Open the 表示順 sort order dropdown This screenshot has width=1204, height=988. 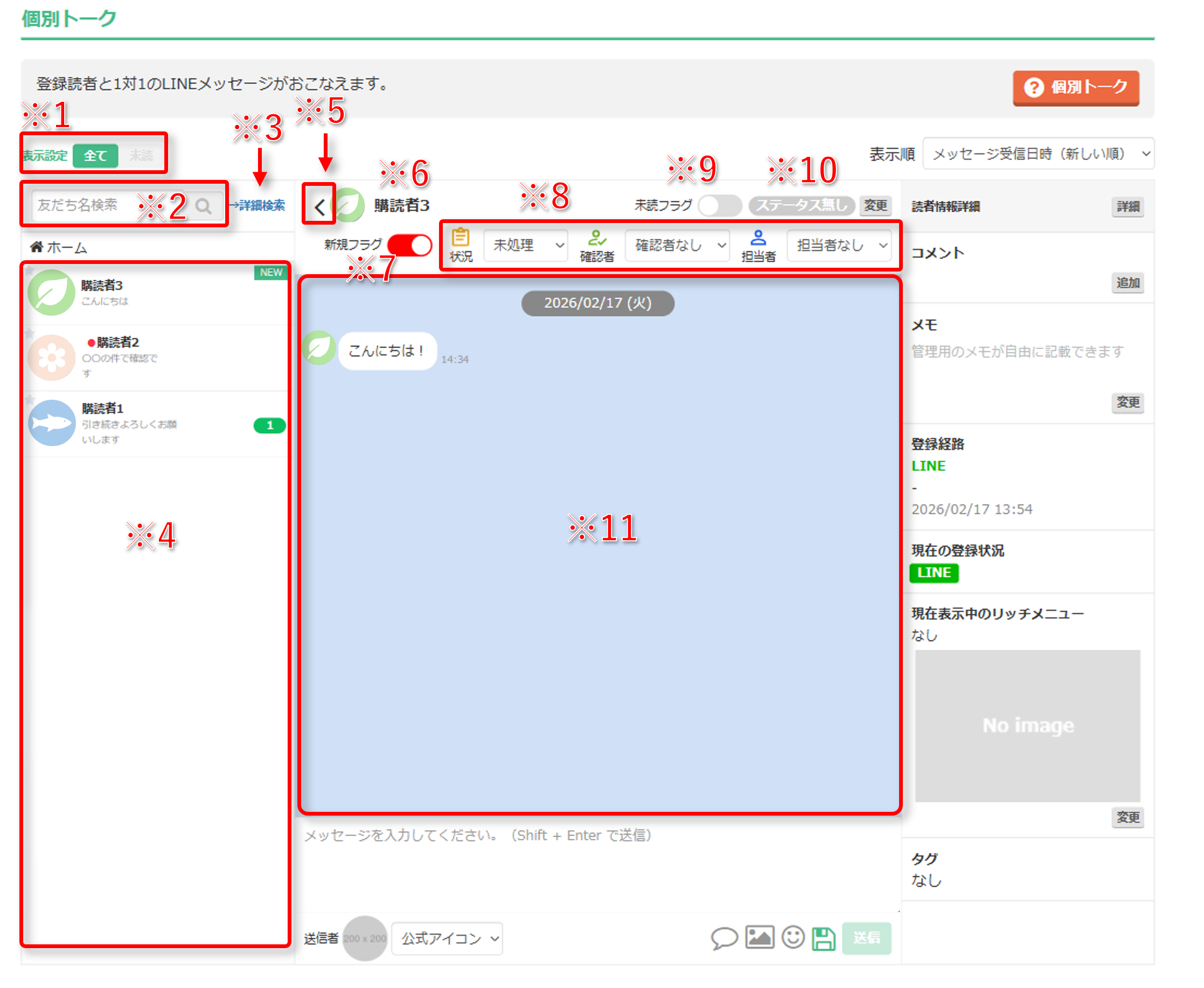pos(1038,154)
